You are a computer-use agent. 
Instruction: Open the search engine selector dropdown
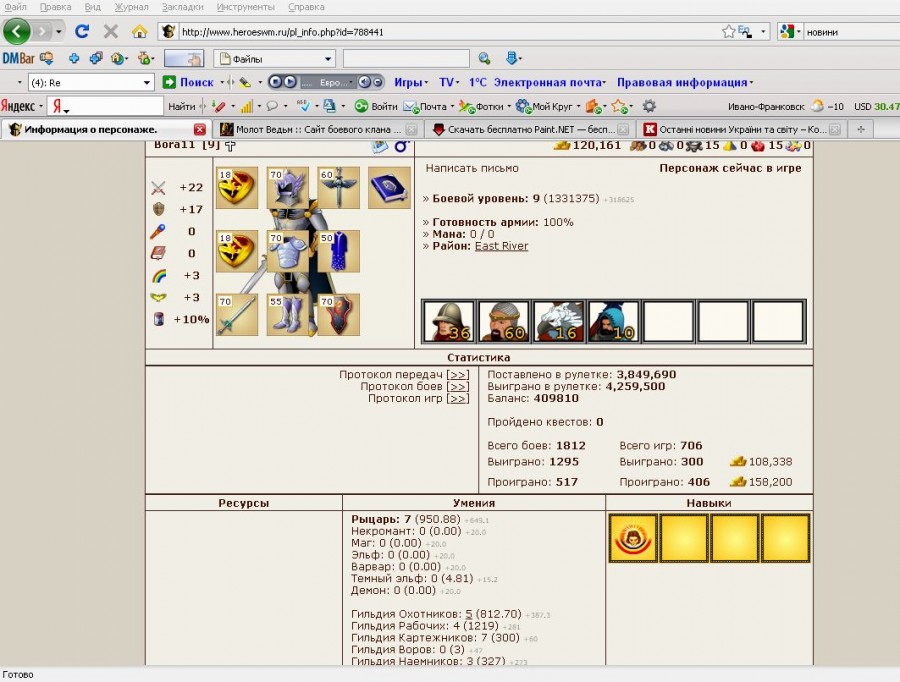[x=790, y=32]
